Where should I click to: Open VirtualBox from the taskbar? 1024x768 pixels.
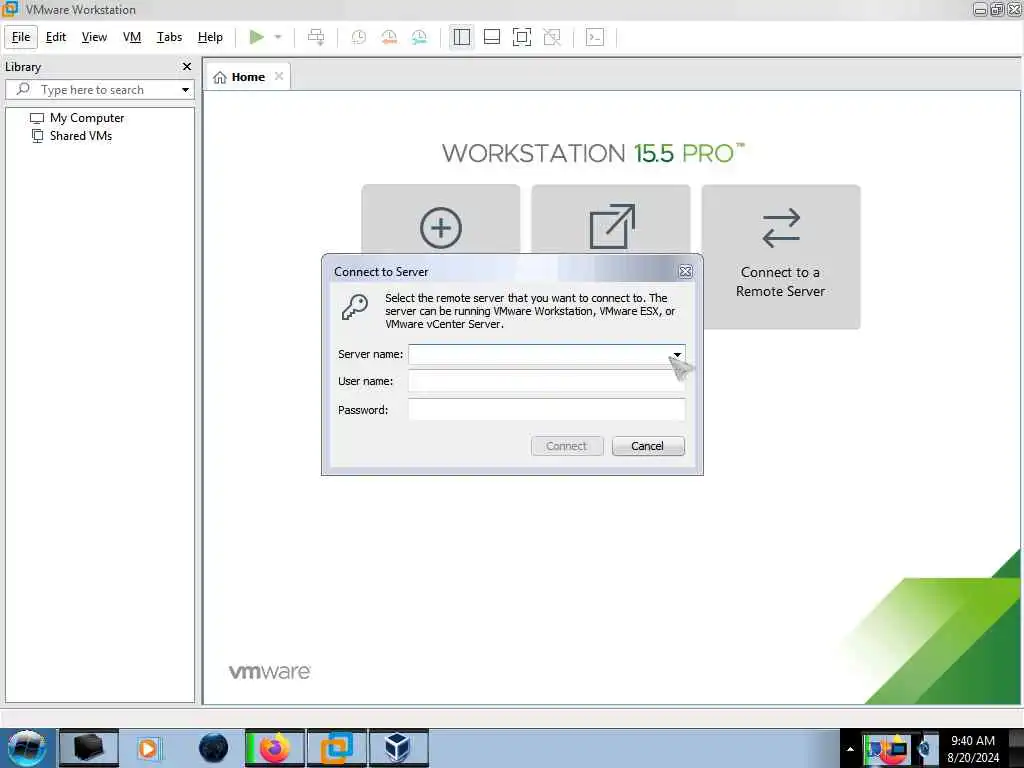pyautogui.click(x=398, y=748)
